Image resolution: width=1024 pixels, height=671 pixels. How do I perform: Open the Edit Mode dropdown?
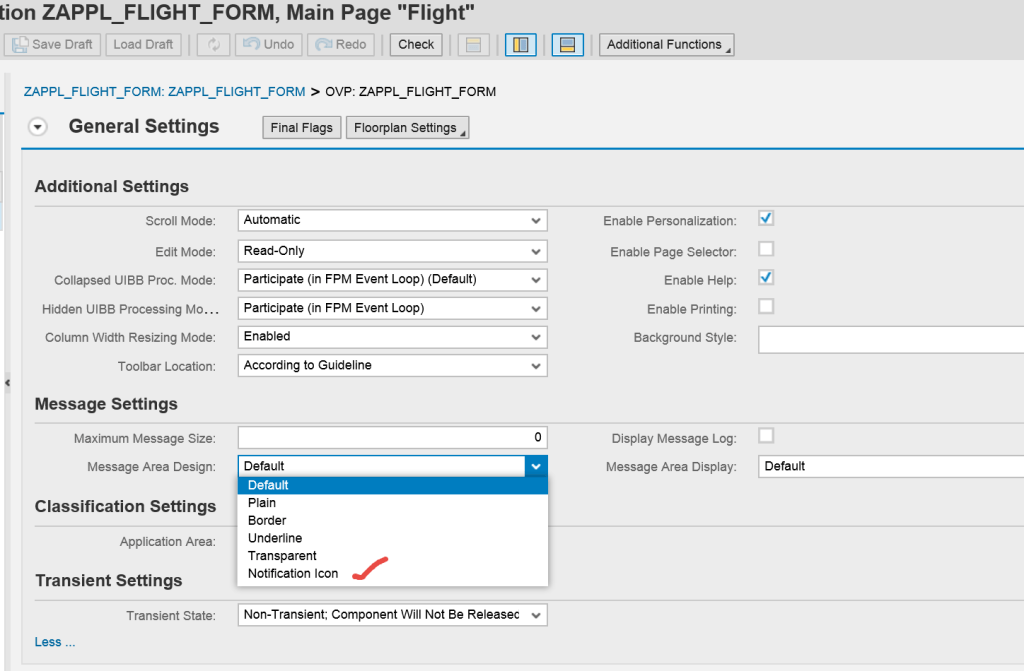click(392, 251)
